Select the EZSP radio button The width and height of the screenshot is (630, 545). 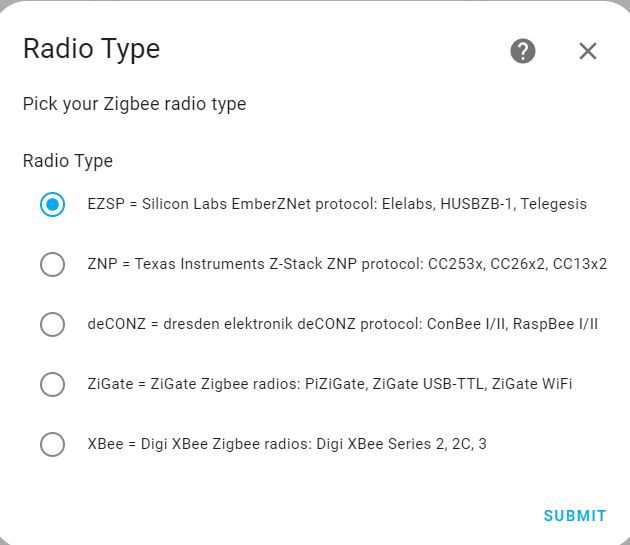(52, 204)
